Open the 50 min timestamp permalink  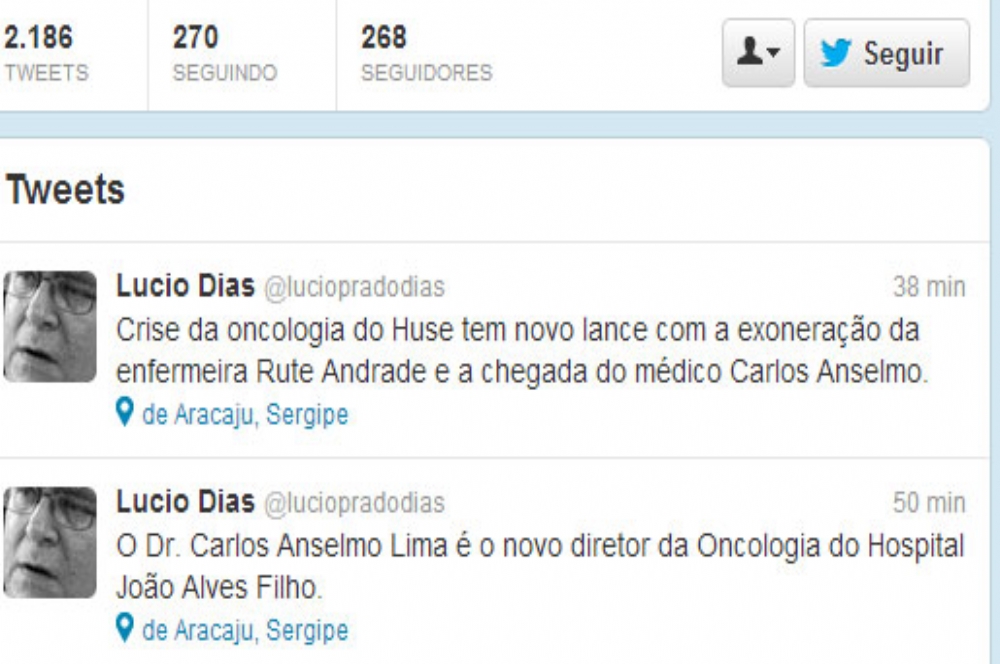(929, 503)
